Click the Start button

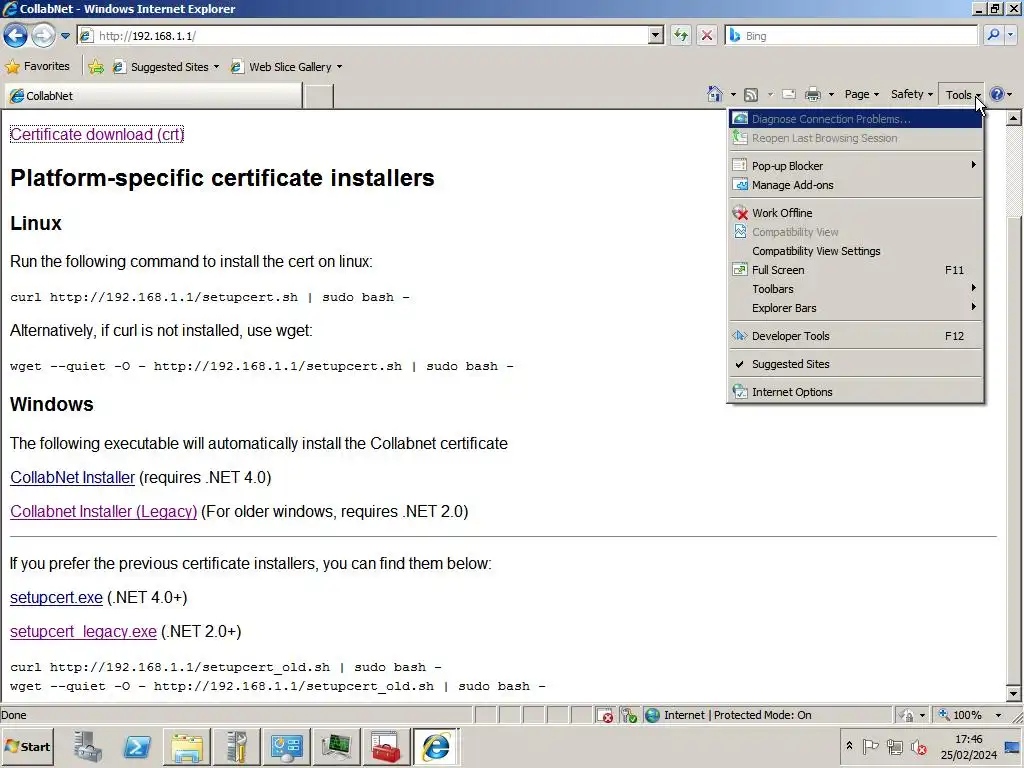coord(27,747)
